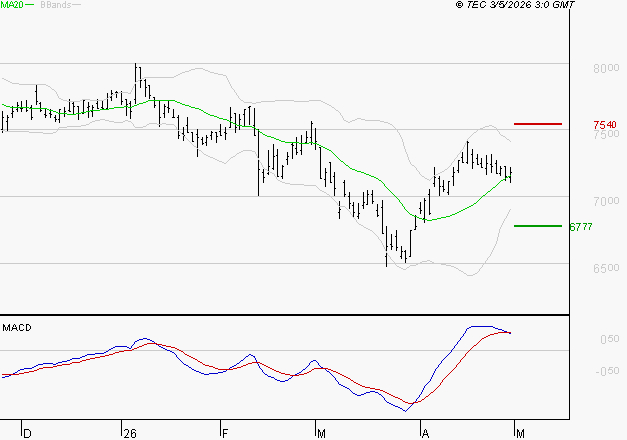Click the 8000 price axis label
This screenshot has width=627, height=440.
pos(606,68)
